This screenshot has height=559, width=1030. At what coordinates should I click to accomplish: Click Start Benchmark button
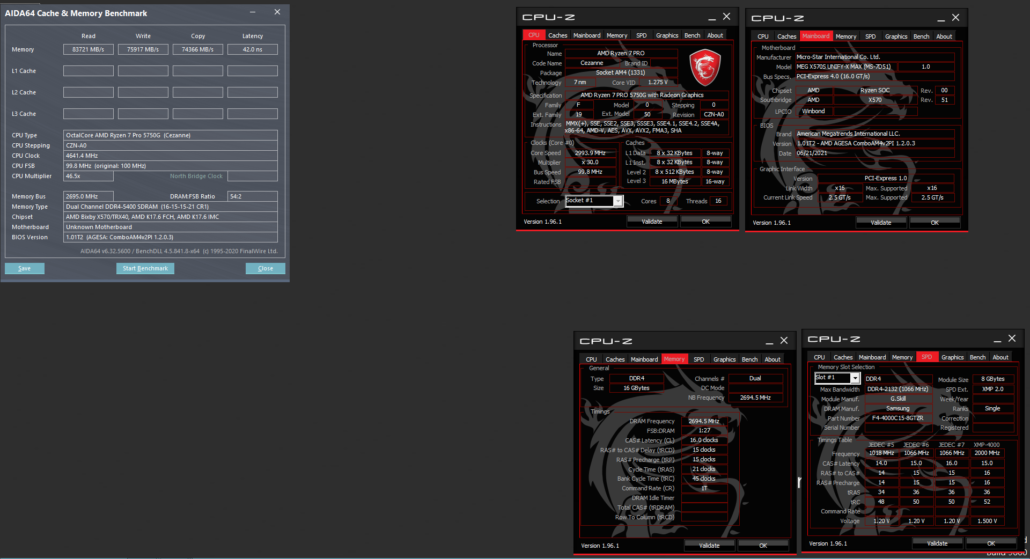pyautogui.click(x=145, y=268)
